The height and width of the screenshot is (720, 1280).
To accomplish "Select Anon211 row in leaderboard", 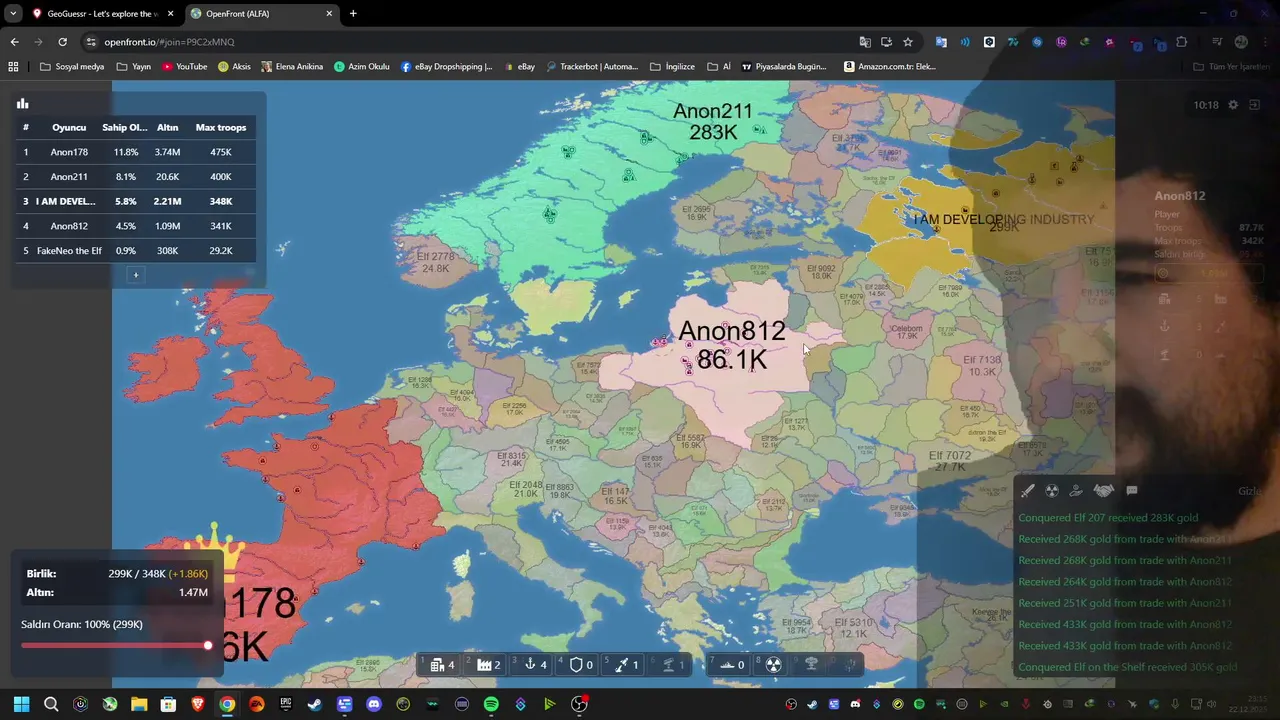I will [134, 177].
